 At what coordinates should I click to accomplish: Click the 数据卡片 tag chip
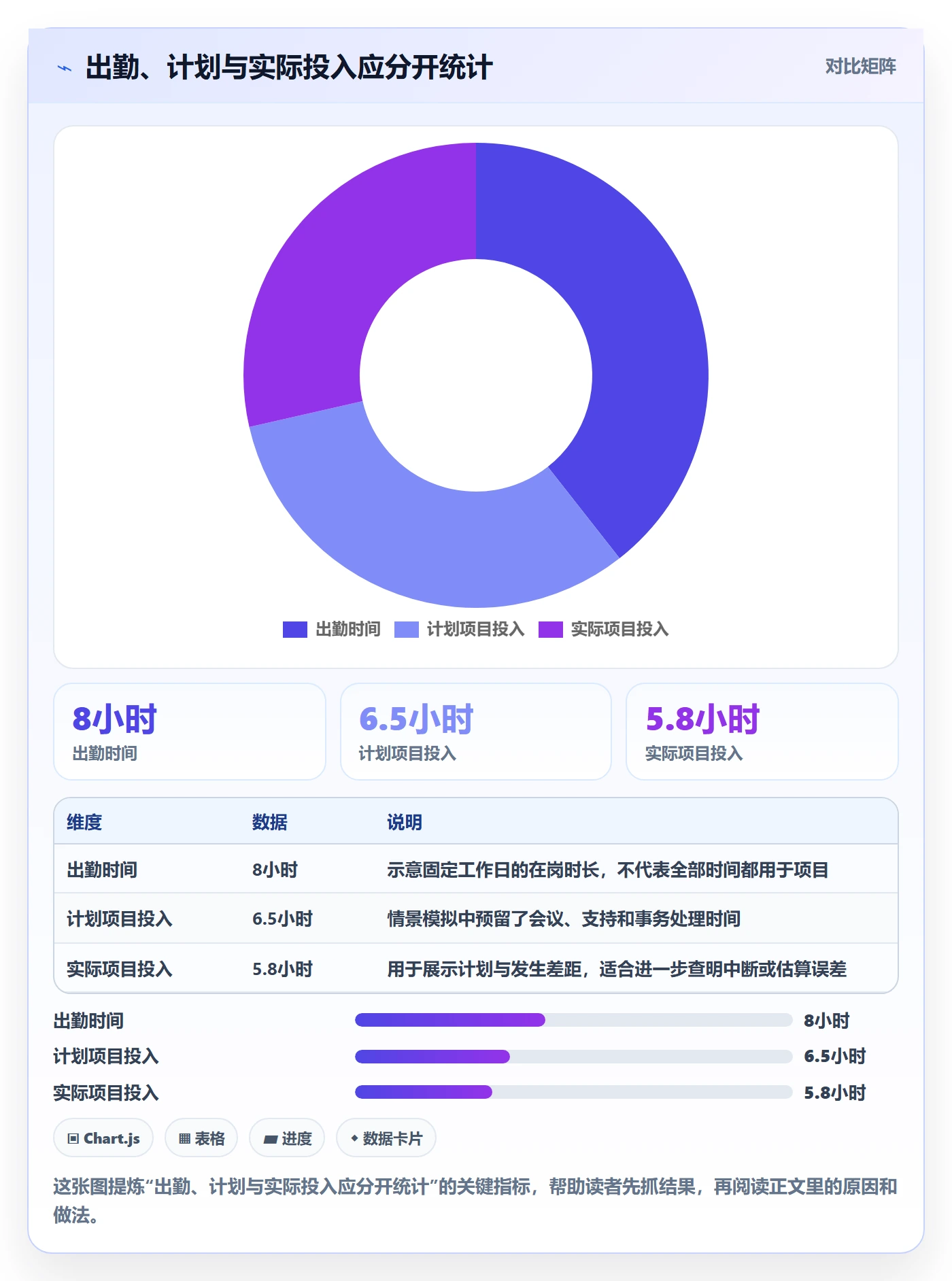[386, 1138]
